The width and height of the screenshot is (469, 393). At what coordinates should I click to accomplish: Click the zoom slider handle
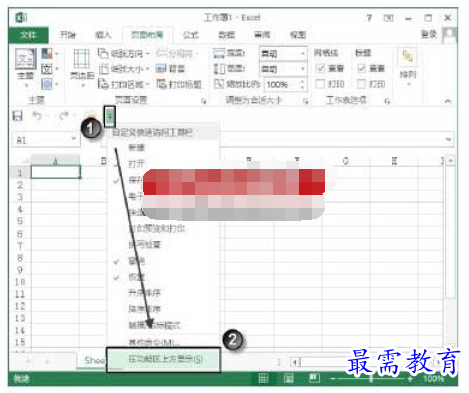tap(371, 379)
